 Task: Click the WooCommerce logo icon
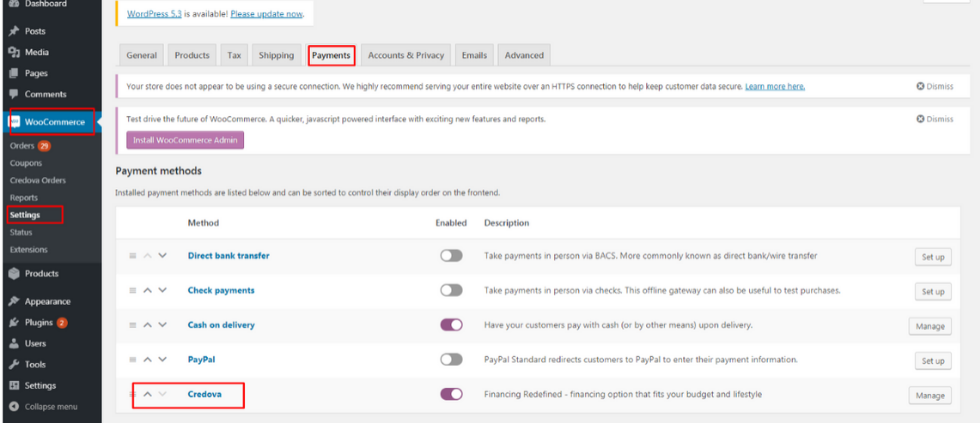[x=14, y=122]
